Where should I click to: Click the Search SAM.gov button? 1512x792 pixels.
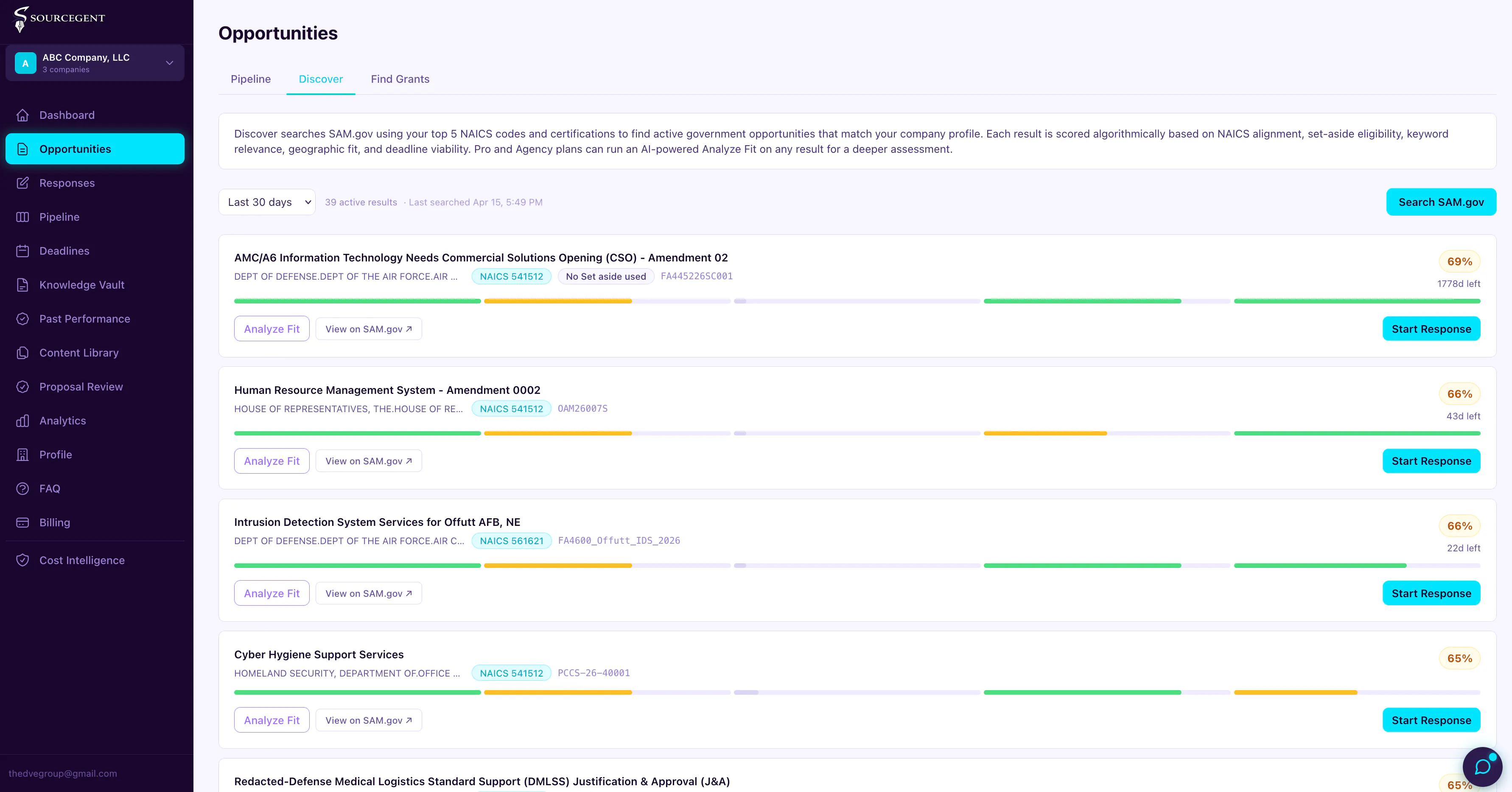1441,202
